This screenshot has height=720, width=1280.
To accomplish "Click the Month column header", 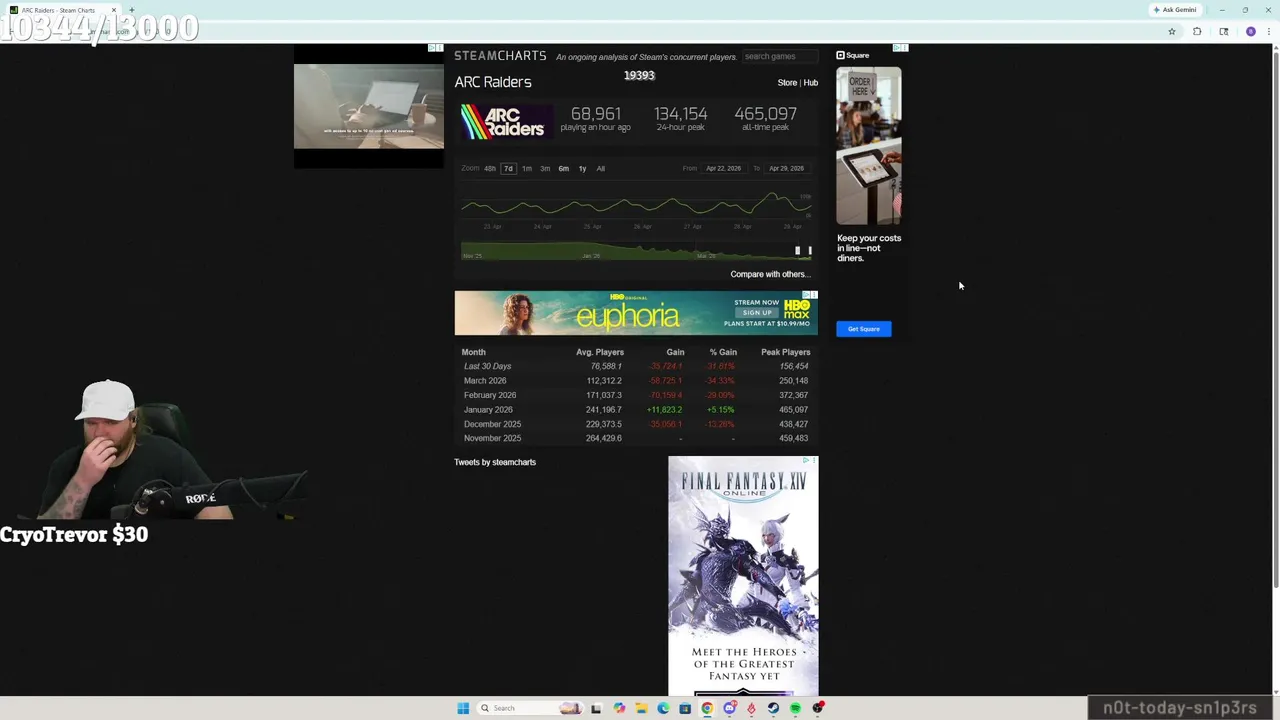I will click(x=474, y=352).
